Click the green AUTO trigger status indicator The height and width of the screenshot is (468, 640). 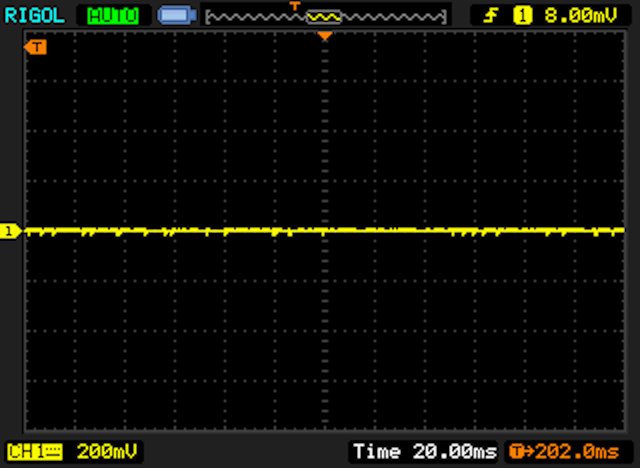click(x=113, y=16)
